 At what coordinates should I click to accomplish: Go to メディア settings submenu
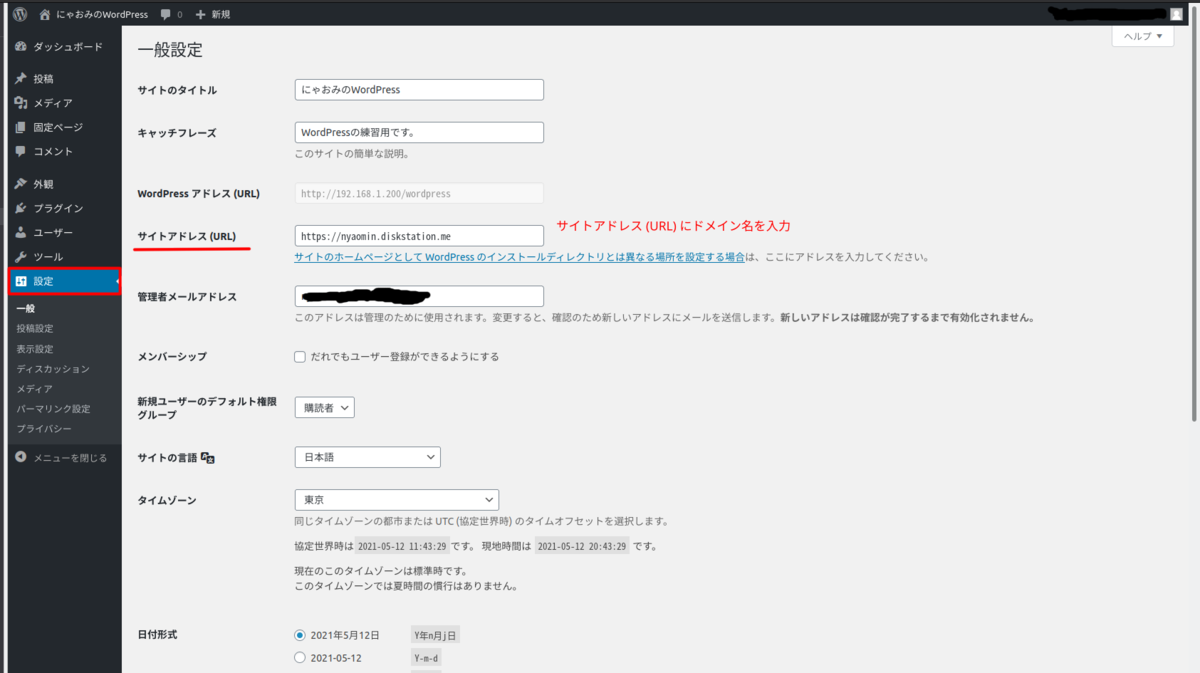tap(35, 389)
